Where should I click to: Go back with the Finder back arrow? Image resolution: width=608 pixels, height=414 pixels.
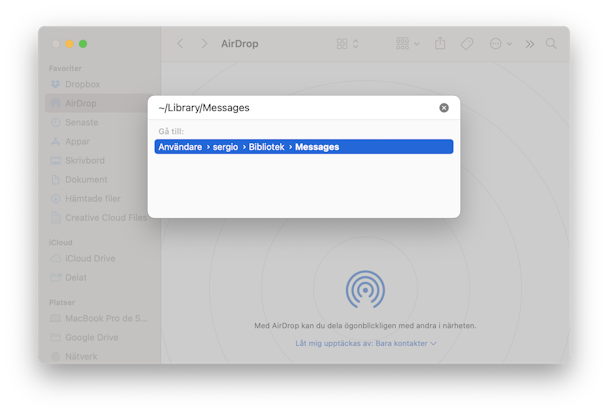coord(180,44)
